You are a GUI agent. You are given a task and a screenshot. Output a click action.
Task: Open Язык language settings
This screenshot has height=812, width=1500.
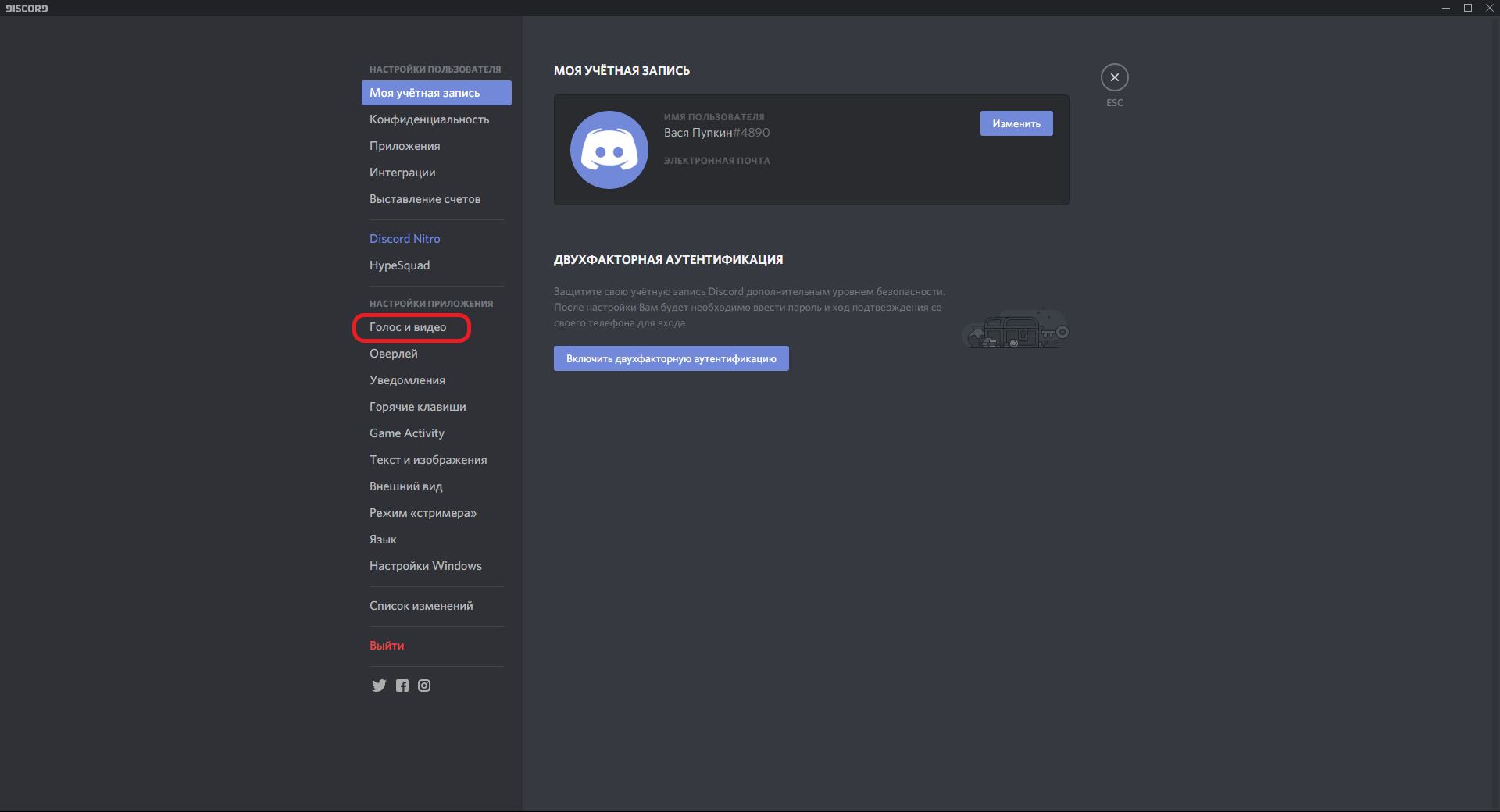pyautogui.click(x=437, y=540)
